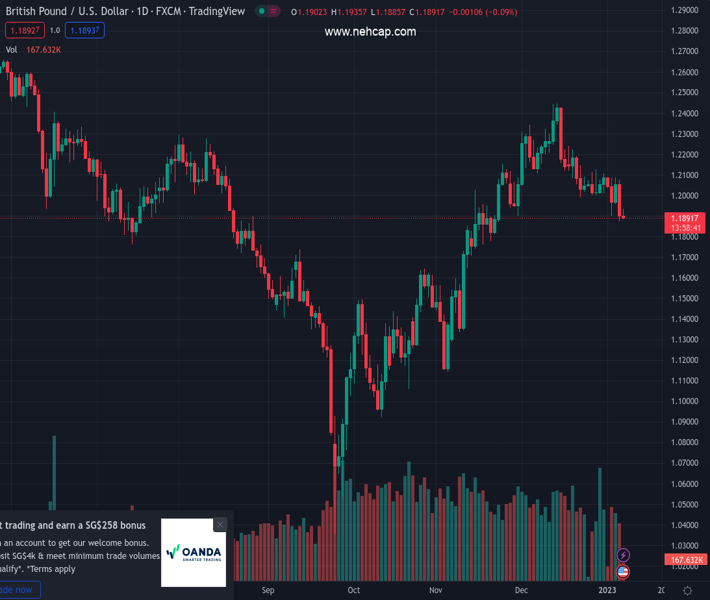
Task: Click the red sell price 1.18927 button
Action: tap(24, 30)
